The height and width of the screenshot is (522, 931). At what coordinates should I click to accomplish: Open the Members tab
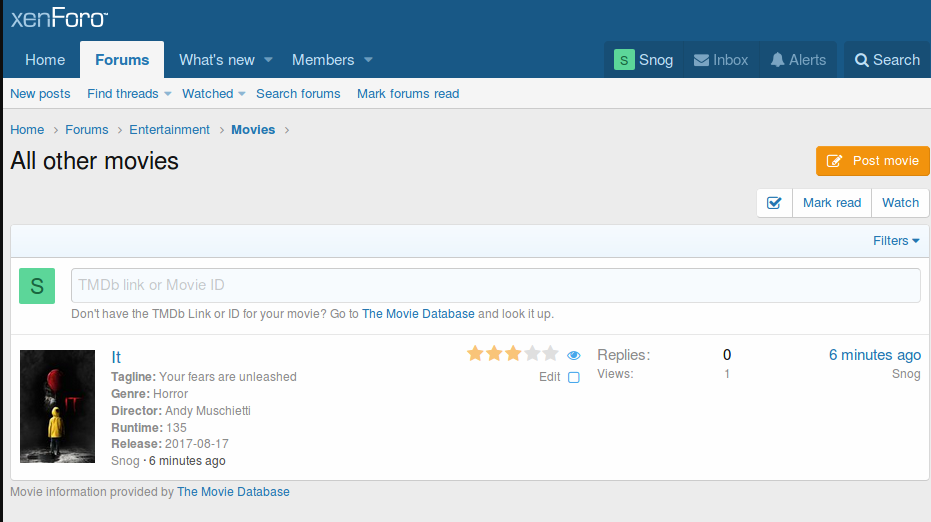tap(323, 60)
